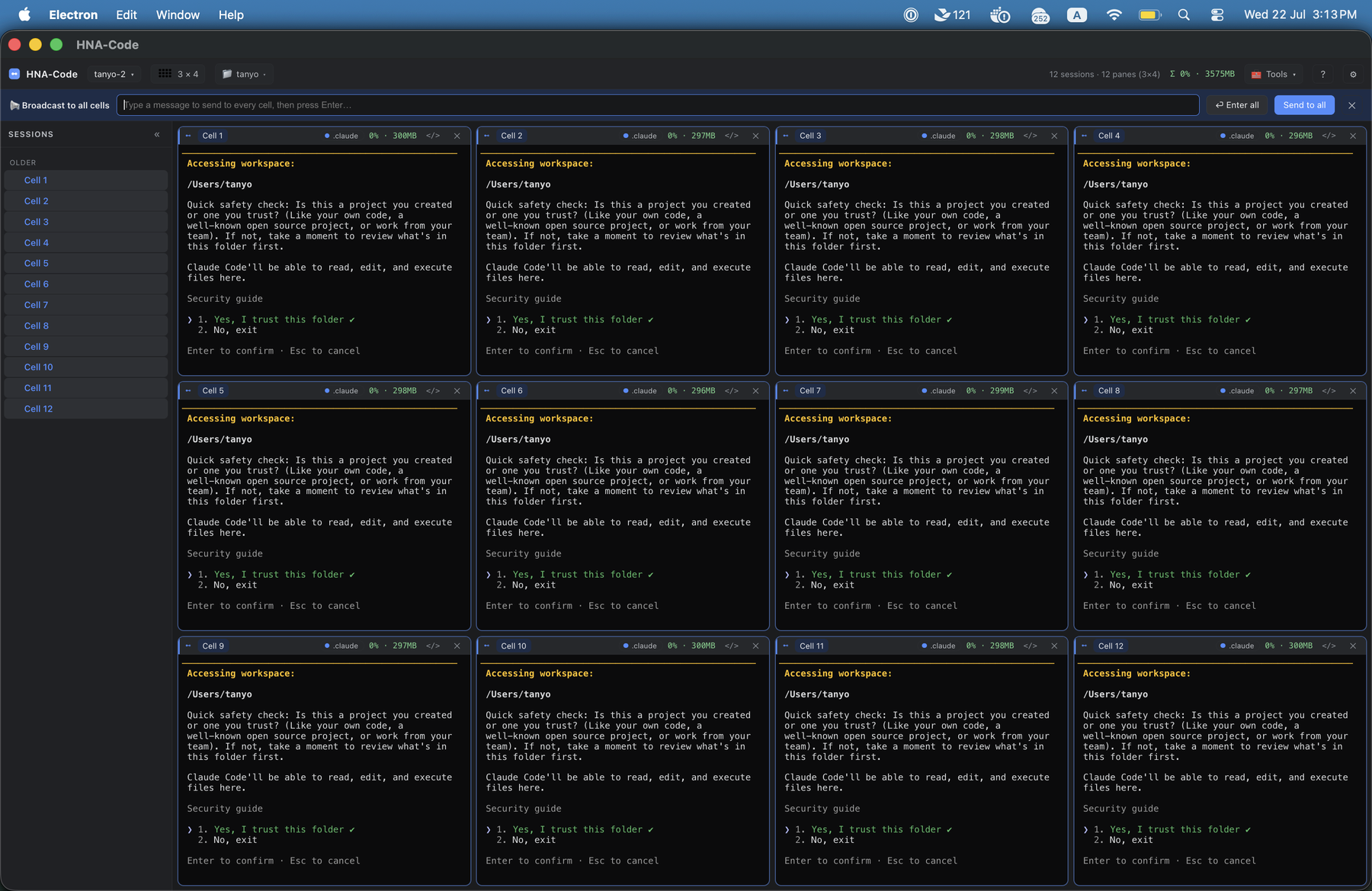The width and height of the screenshot is (1372, 891).
Task: Click the code brackets icon in Cell 6 header
Action: [732, 391]
